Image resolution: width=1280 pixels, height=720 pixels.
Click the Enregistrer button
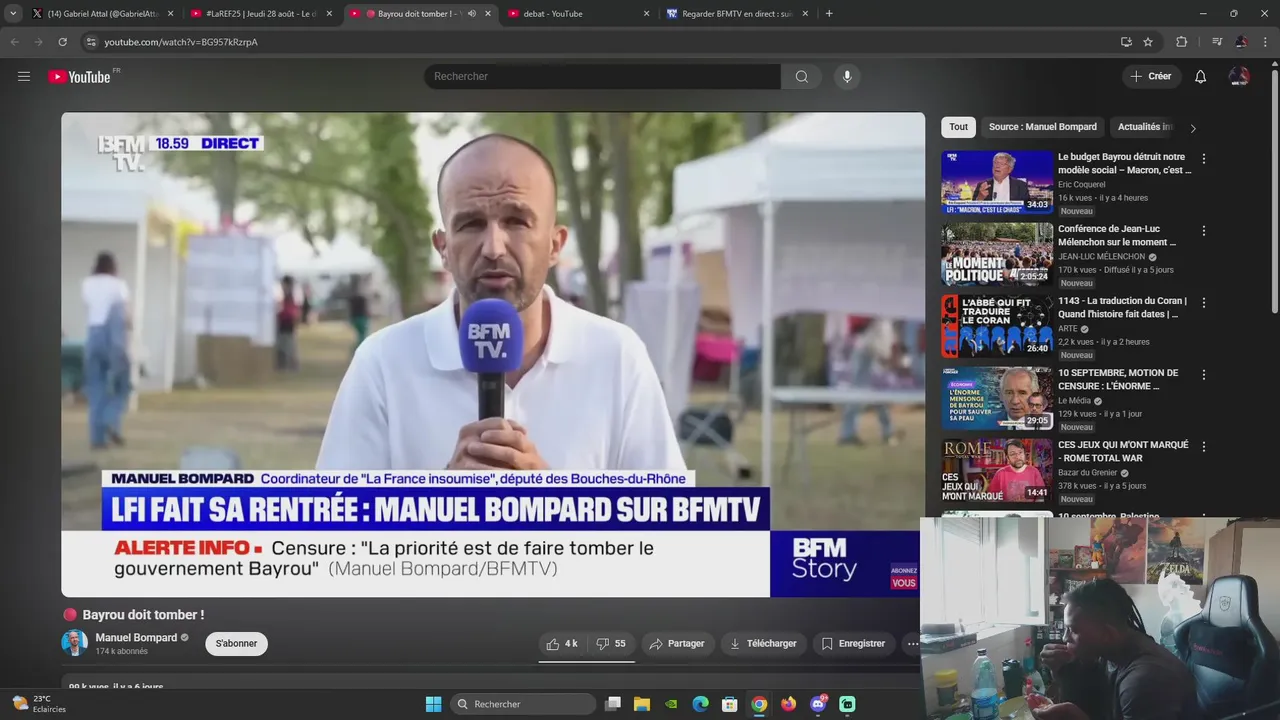coord(853,644)
